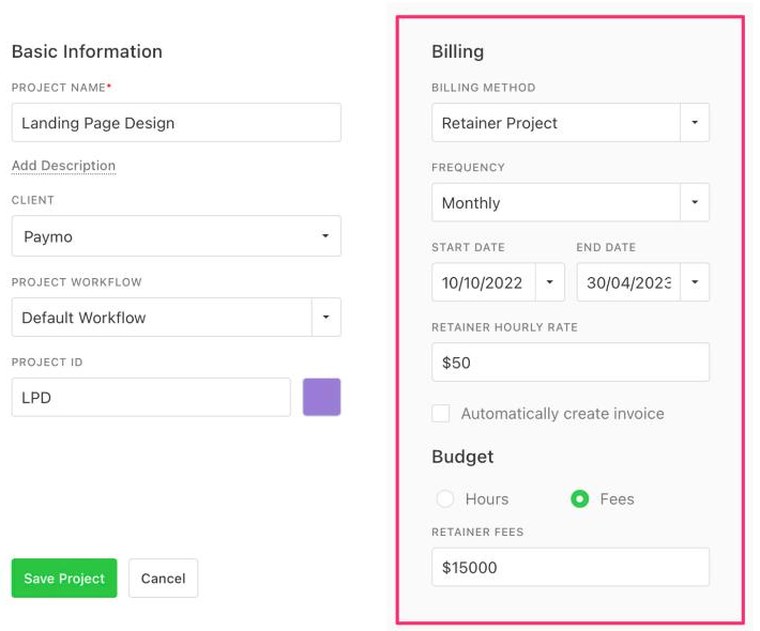The image size is (760, 631).
Task: Click the Retainer Fees field with $15000
Action: tap(570, 567)
